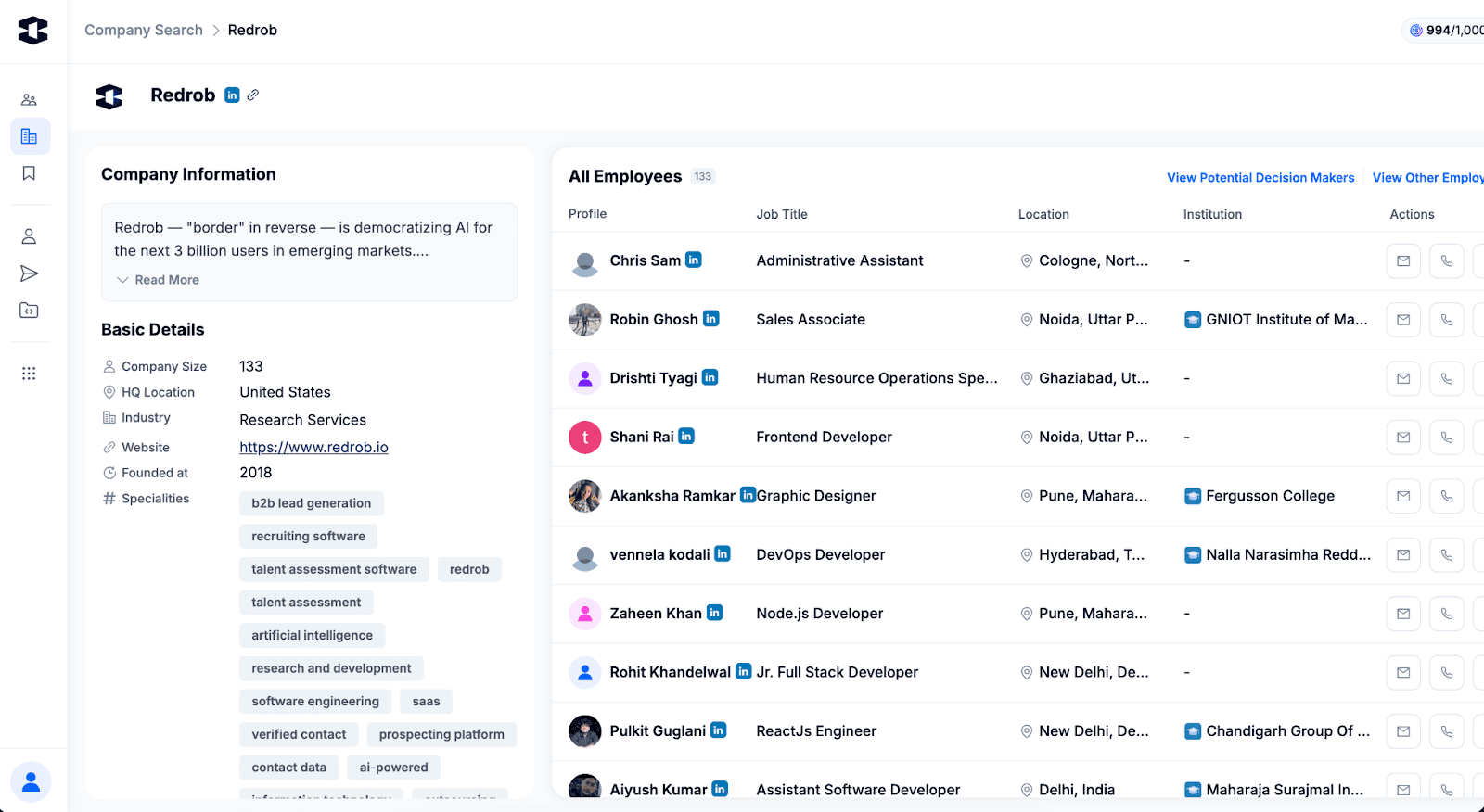Reveal email for vennela kodali
Image resolution: width=1484 pixels, height=812 pixels.
1403,555
